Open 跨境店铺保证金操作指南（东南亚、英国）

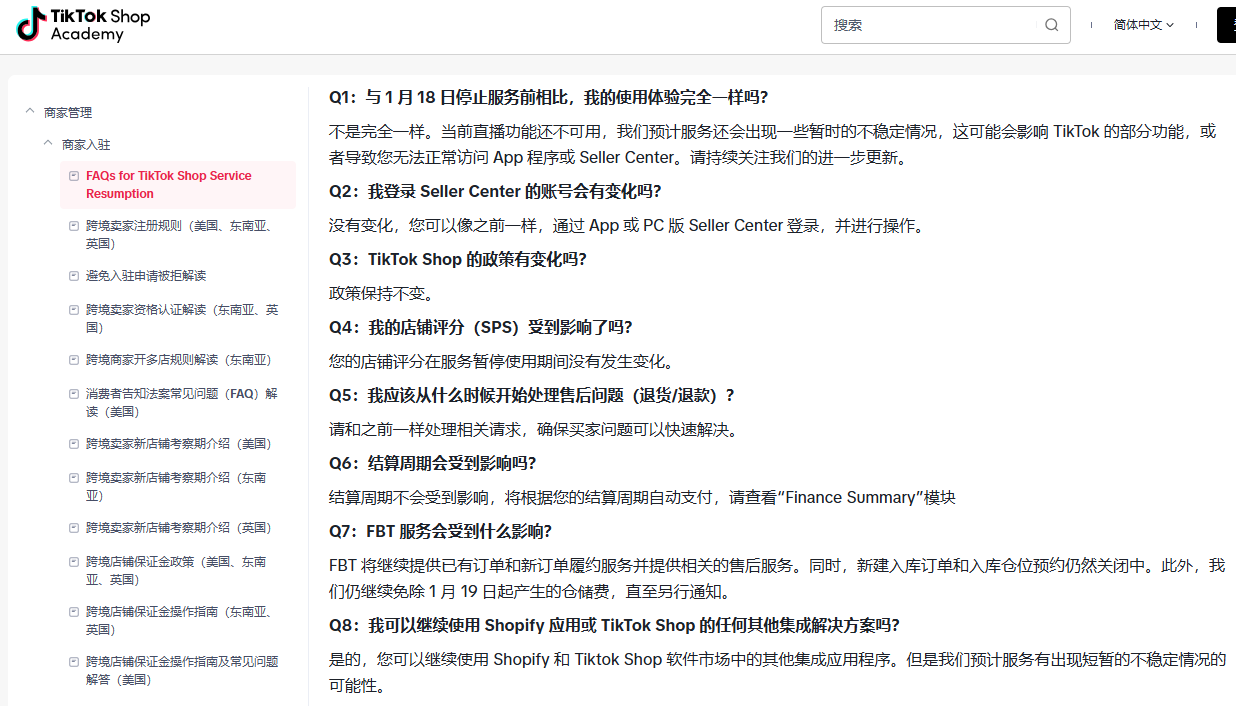178,620
